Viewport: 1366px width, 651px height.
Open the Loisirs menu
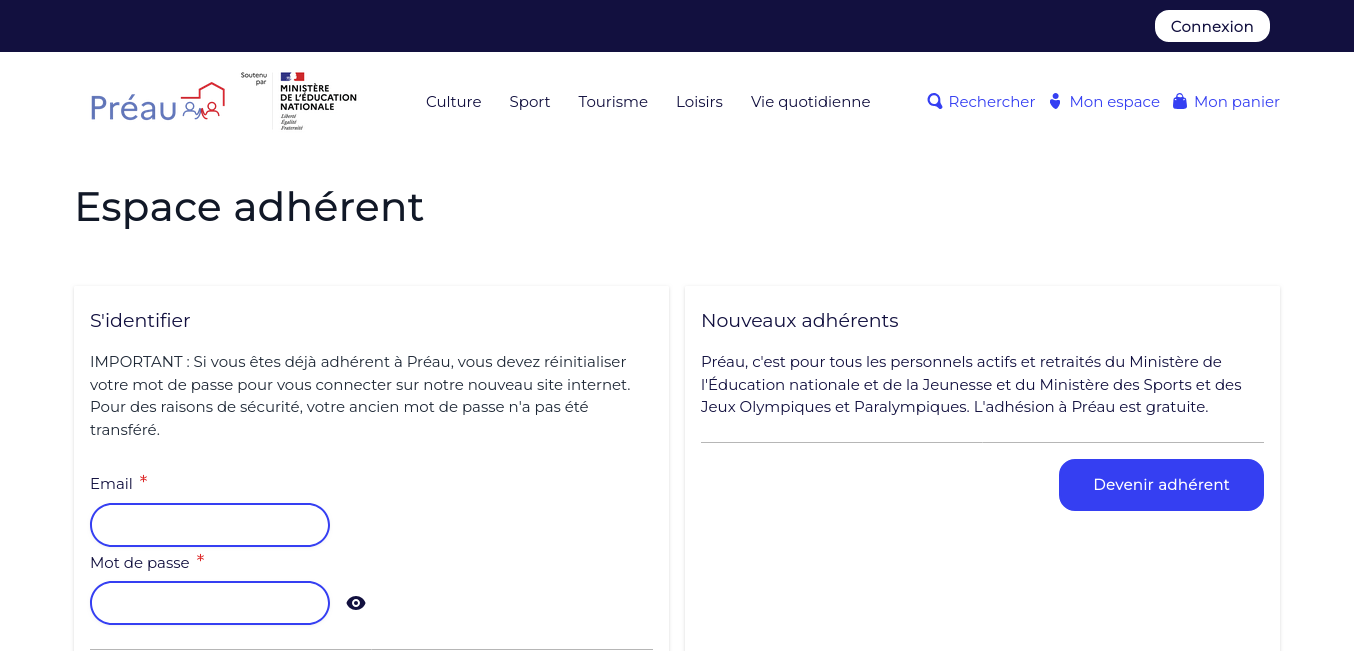pos(699,102)
